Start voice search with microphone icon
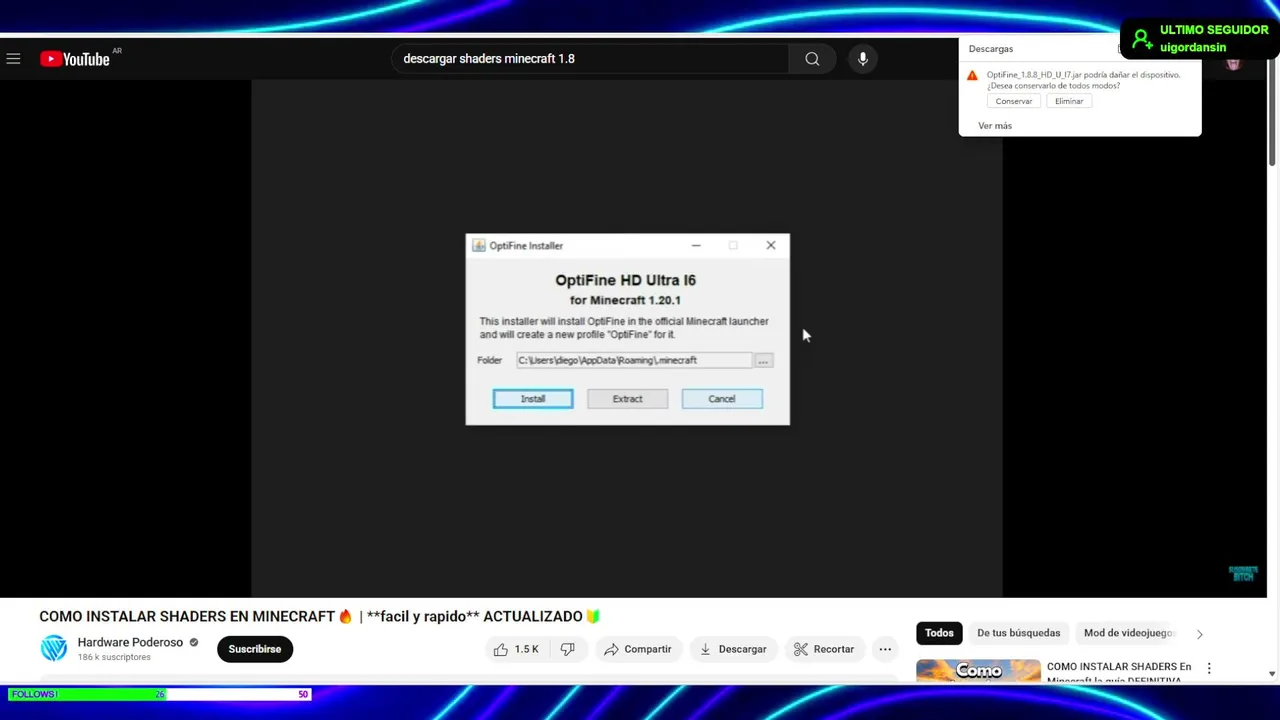Viewport: 1280px width, 720px height. 863,59
